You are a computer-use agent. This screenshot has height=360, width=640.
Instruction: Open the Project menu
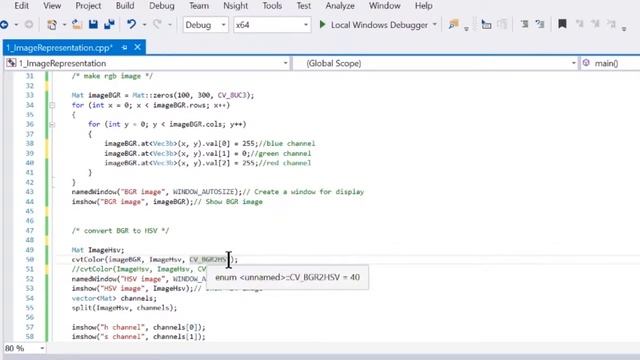tap(88, 6)
